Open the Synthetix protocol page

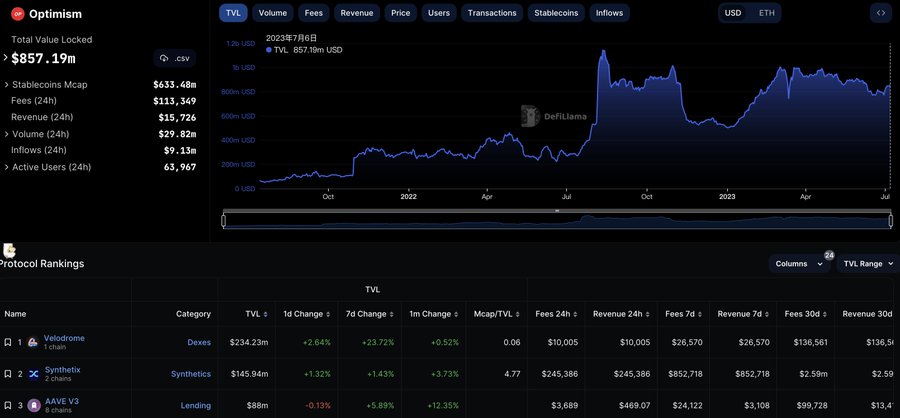click(62, 370)
